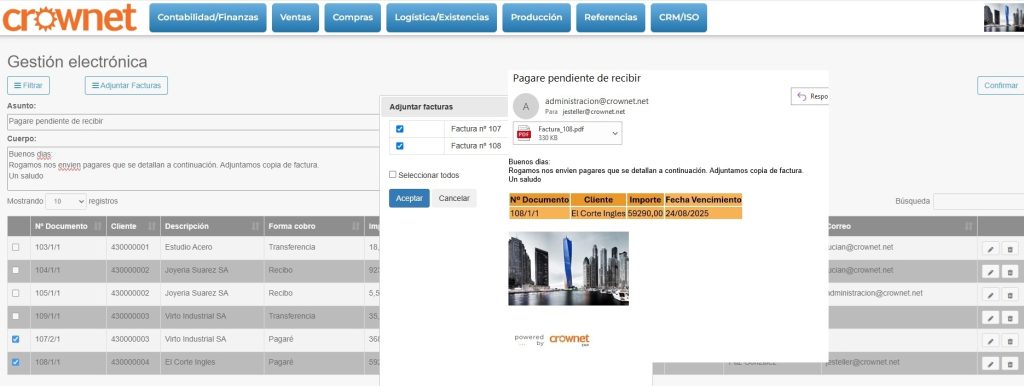
Task: Uncheck Factura nº 107 checkbox
Action: [x=400, y=129]
